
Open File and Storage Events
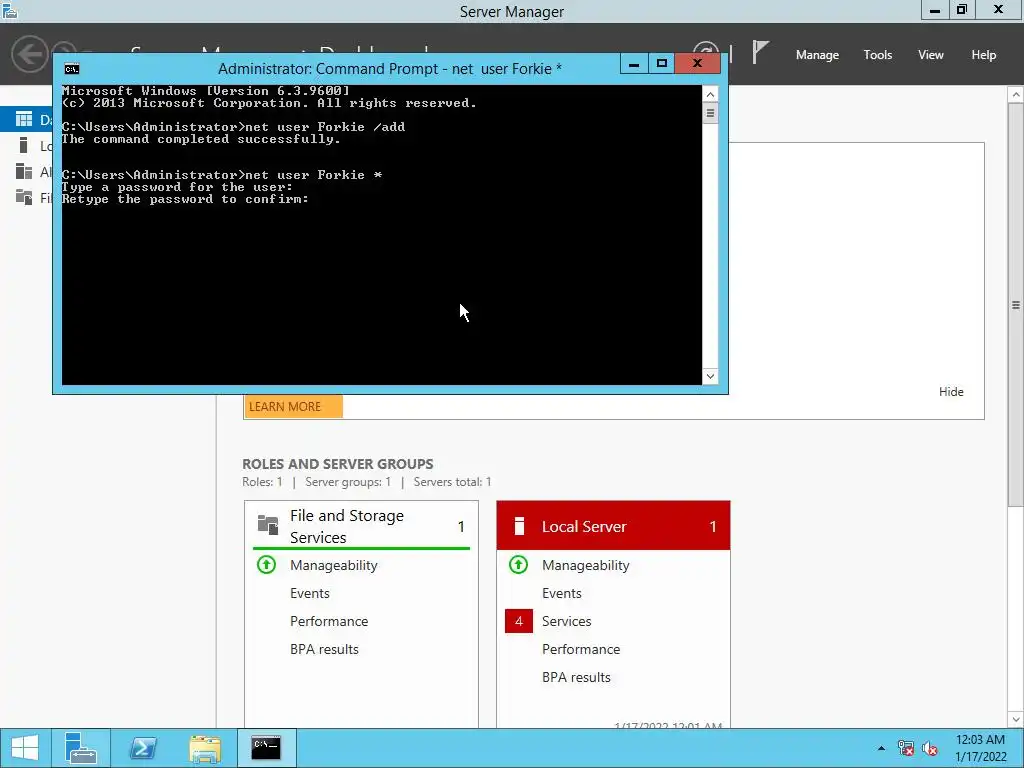(310, 593)
